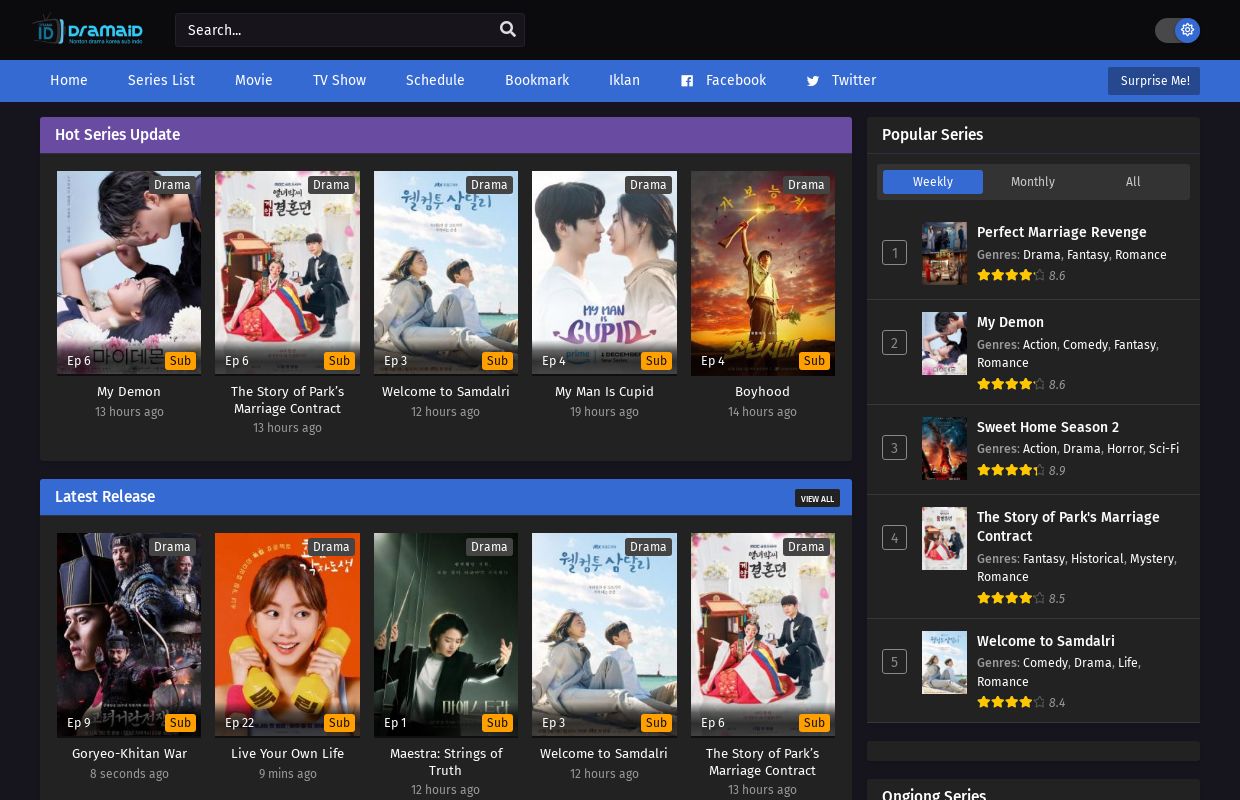
Task: Open DramaID's Facebook page via icon
Action: tap(687, 81)
